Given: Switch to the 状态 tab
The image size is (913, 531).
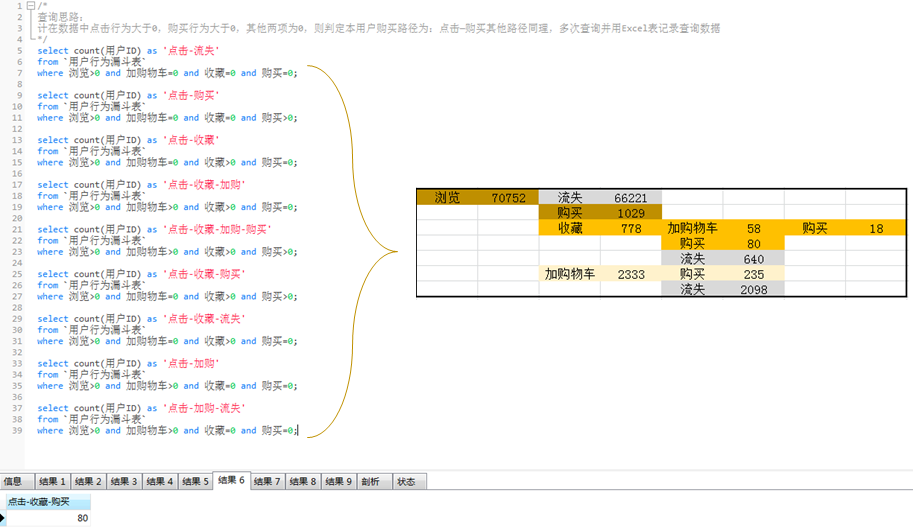Looking at the screenshot, I should tap(406, 482).
